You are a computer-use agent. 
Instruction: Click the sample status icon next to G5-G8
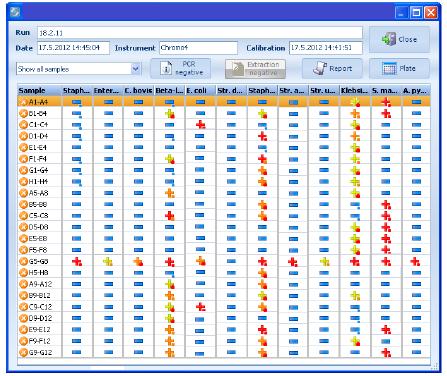[23, 261]
